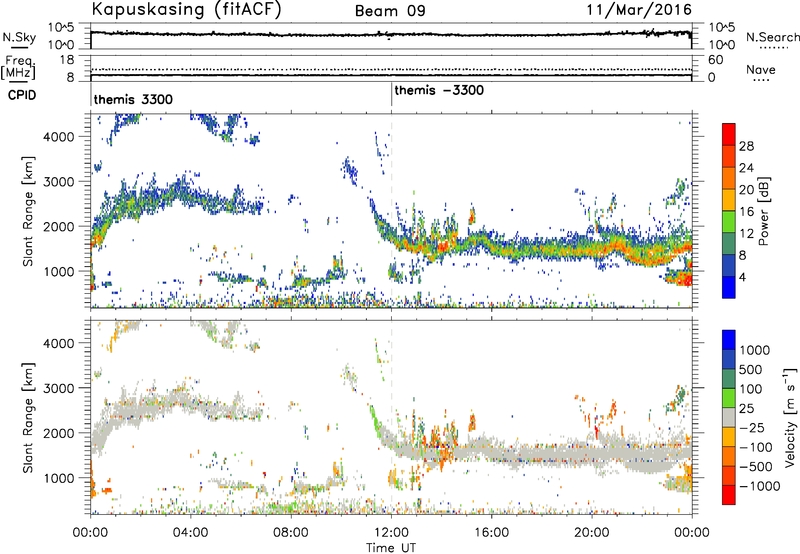Click the orange segment of the power colorbar

tap(729, 178)
